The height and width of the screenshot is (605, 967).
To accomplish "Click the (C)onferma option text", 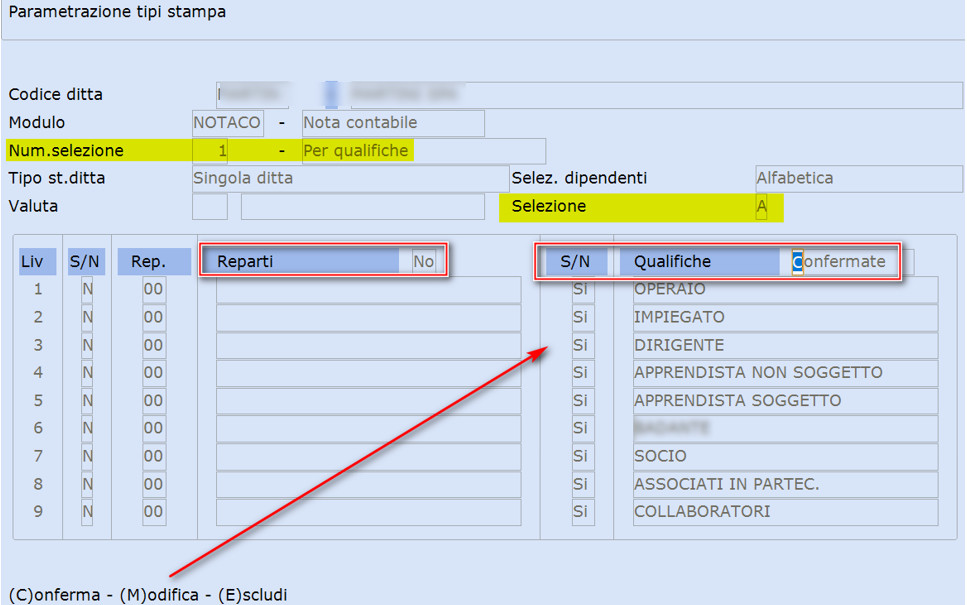I will click(x=54, y=595).
